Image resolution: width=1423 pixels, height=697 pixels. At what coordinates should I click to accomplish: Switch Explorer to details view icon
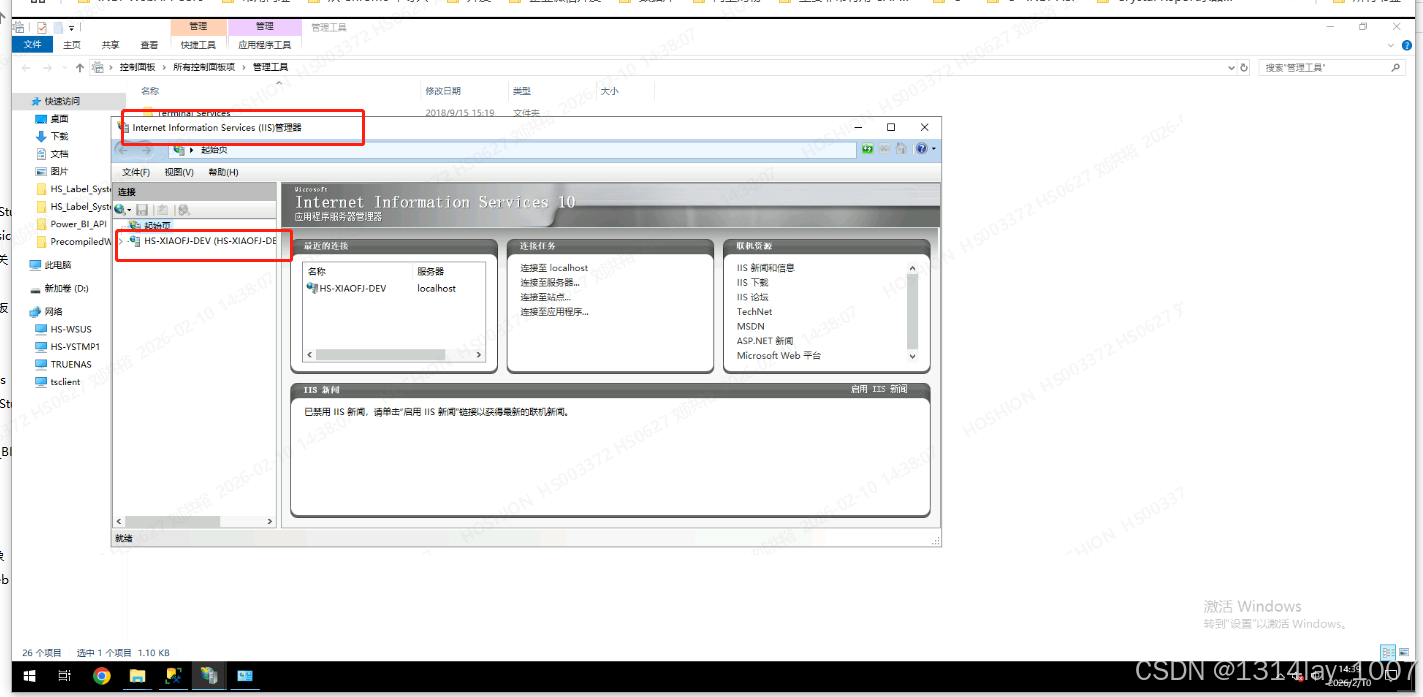tap(1387, 652)
